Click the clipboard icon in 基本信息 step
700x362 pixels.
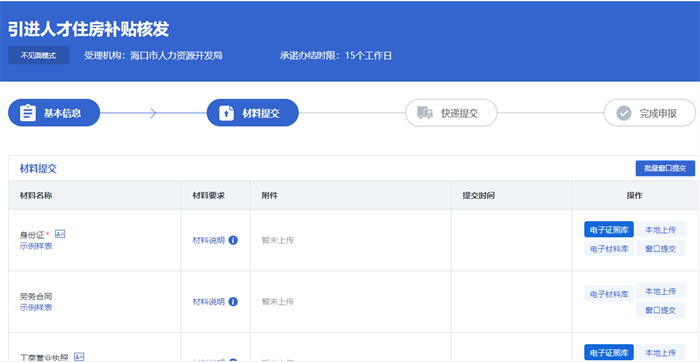(x=28, y=113)
